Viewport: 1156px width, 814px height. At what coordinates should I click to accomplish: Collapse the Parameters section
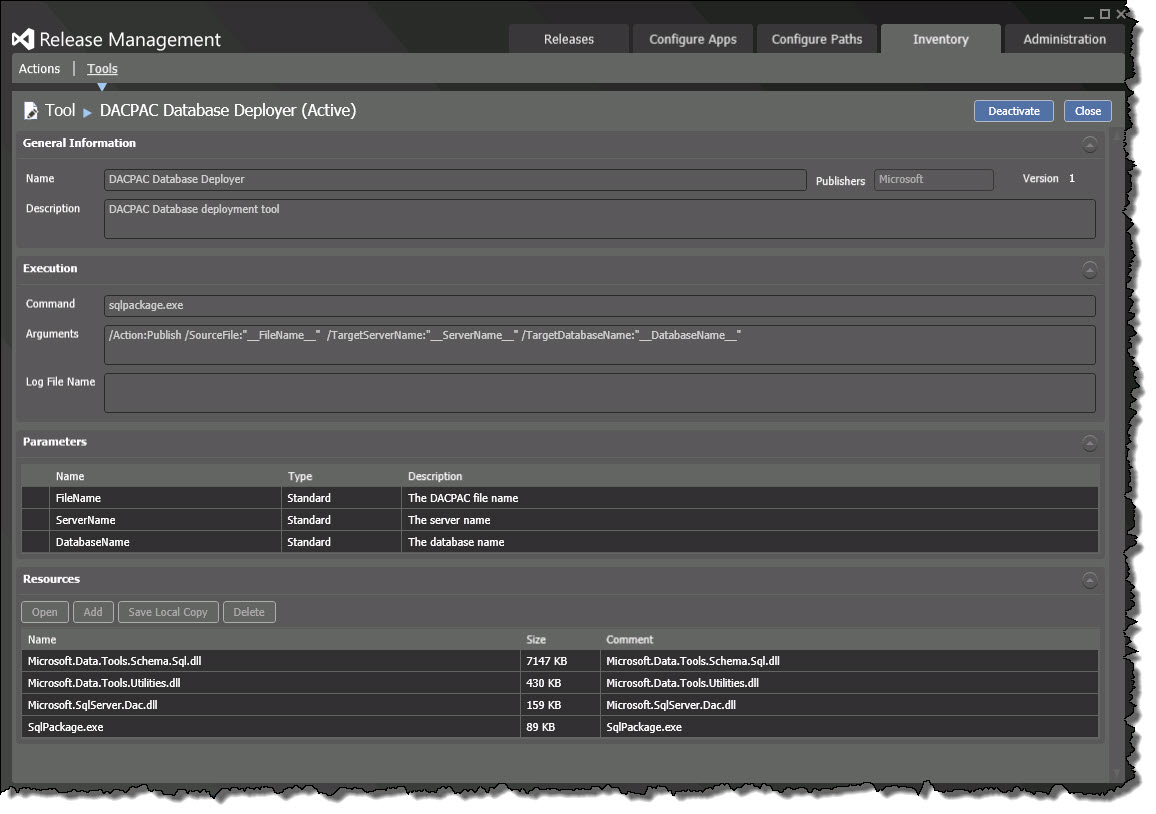[x=1089, y=443]
